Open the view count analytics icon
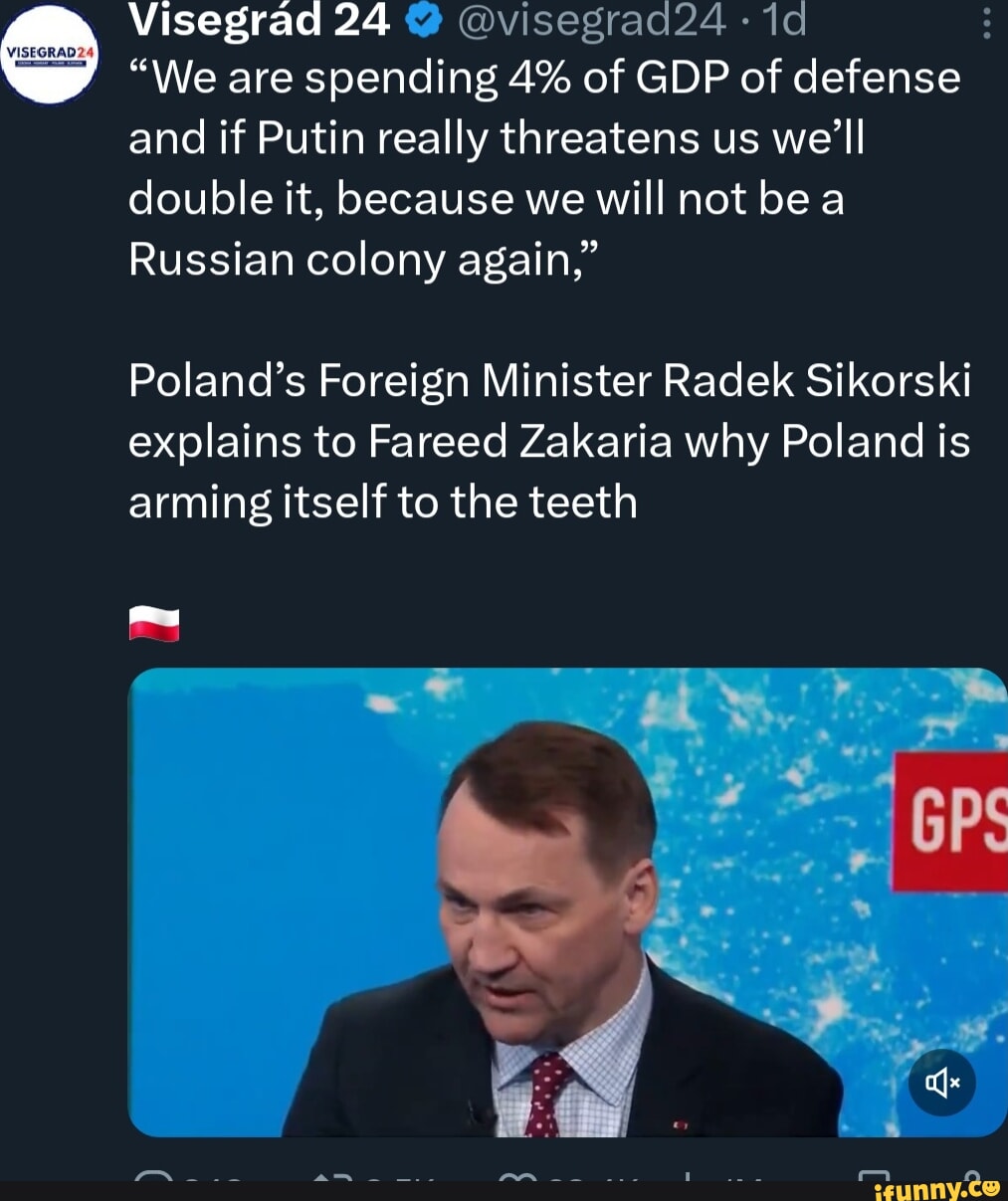1008x1201 pixels. (x=689, y=1178)
